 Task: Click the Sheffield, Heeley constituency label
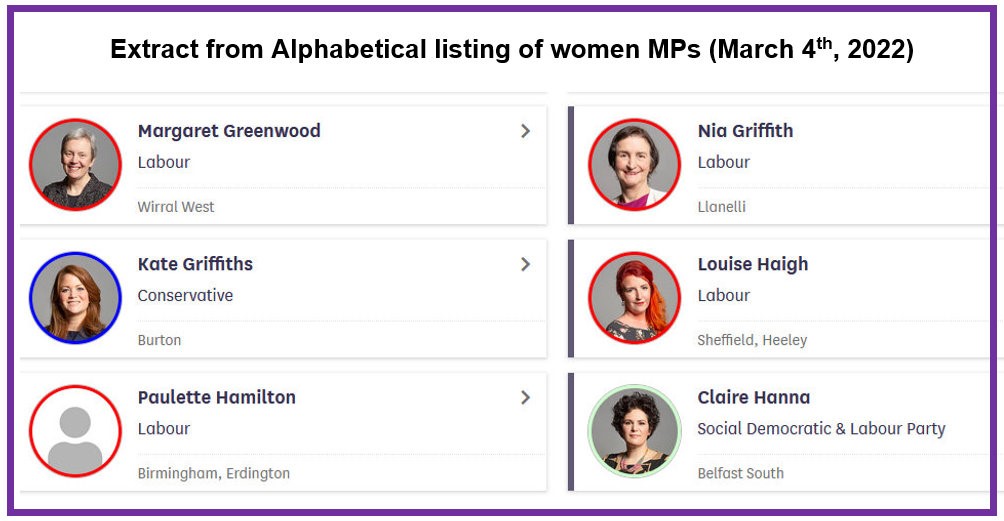click(x=752, y=340)
